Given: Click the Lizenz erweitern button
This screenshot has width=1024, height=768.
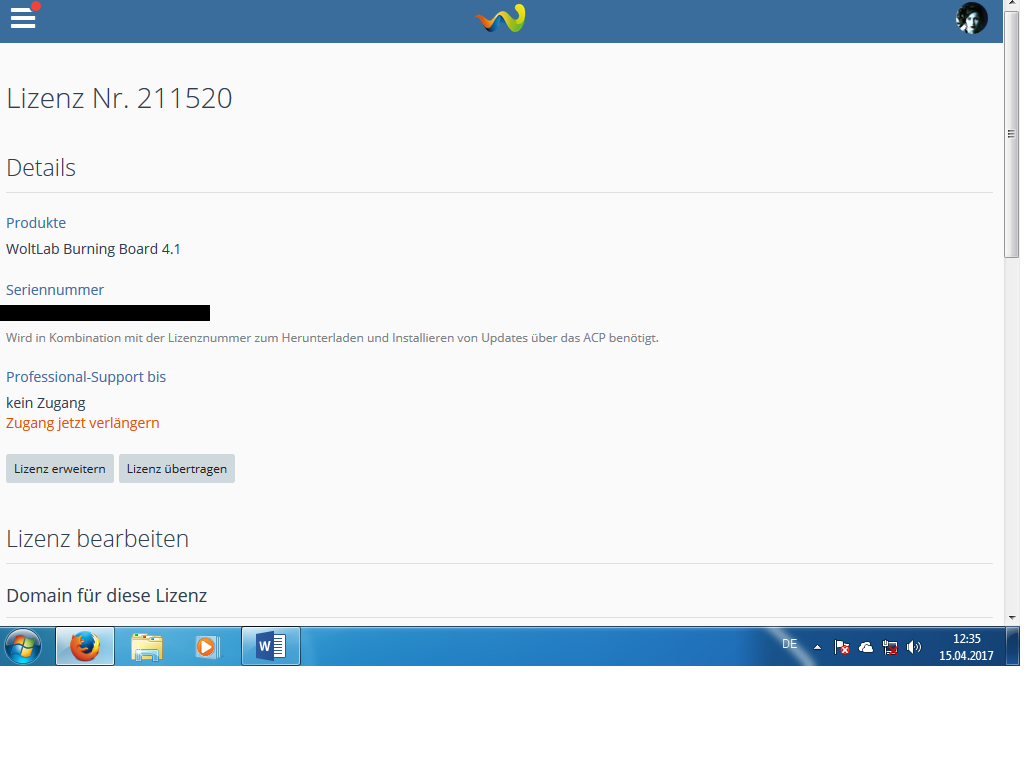Looking at the screenshot, I should pos(60,469).
